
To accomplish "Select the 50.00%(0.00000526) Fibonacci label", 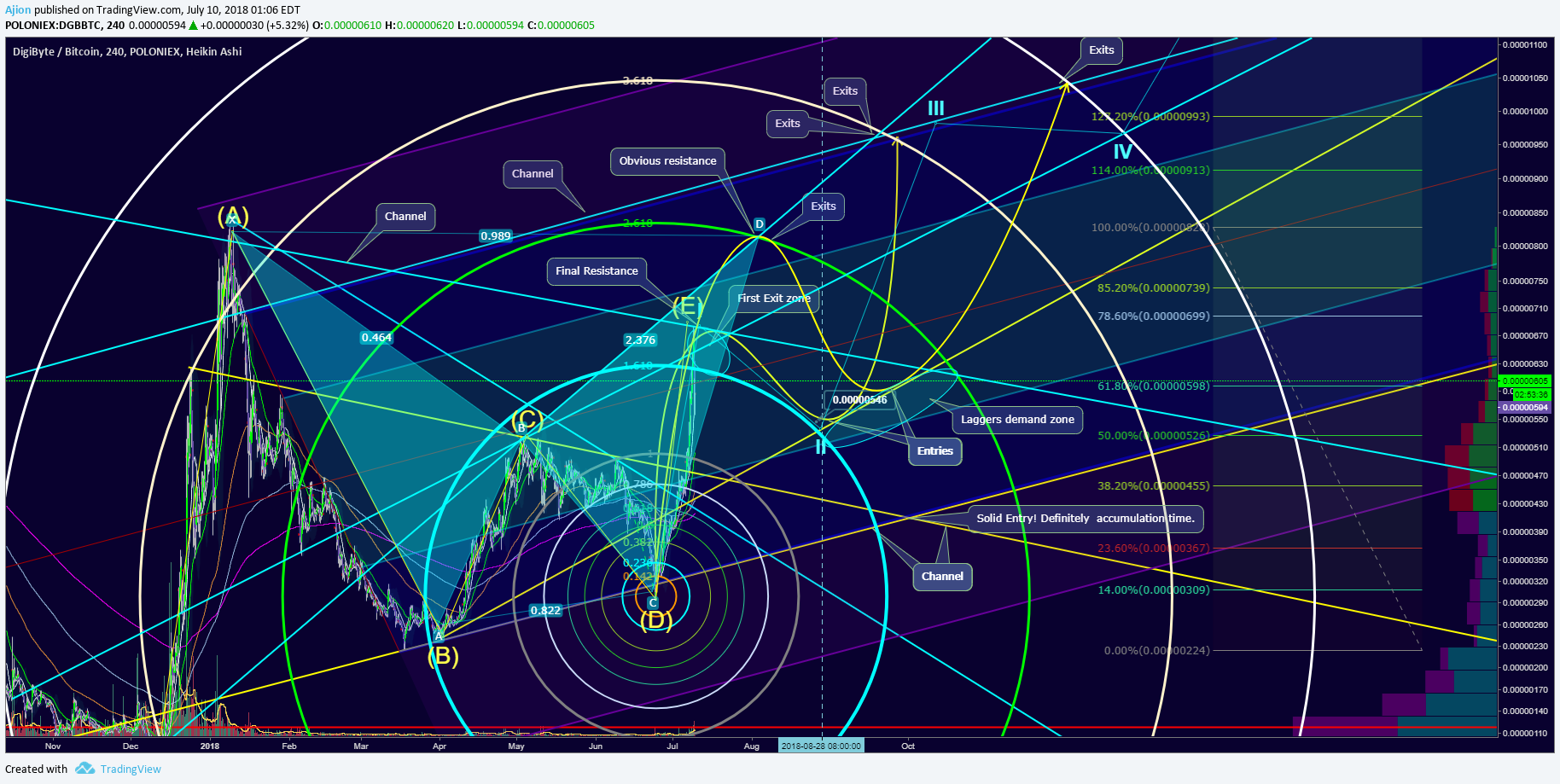I will [1153, 436].
